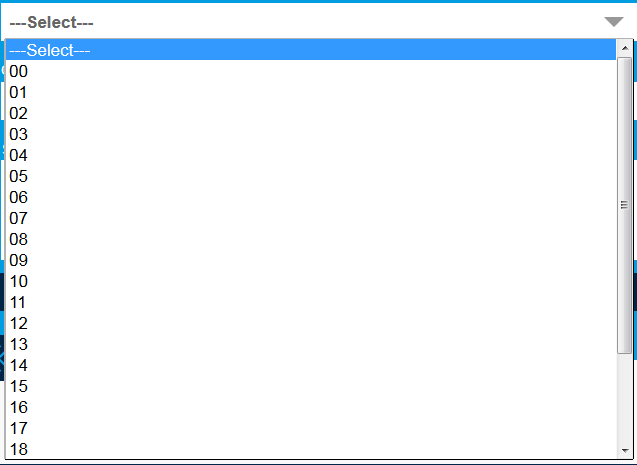The height and width of the screenshot is (465, 637).
Task: Open the ---Select--- combo box arrow
Action: coord(613,22)
